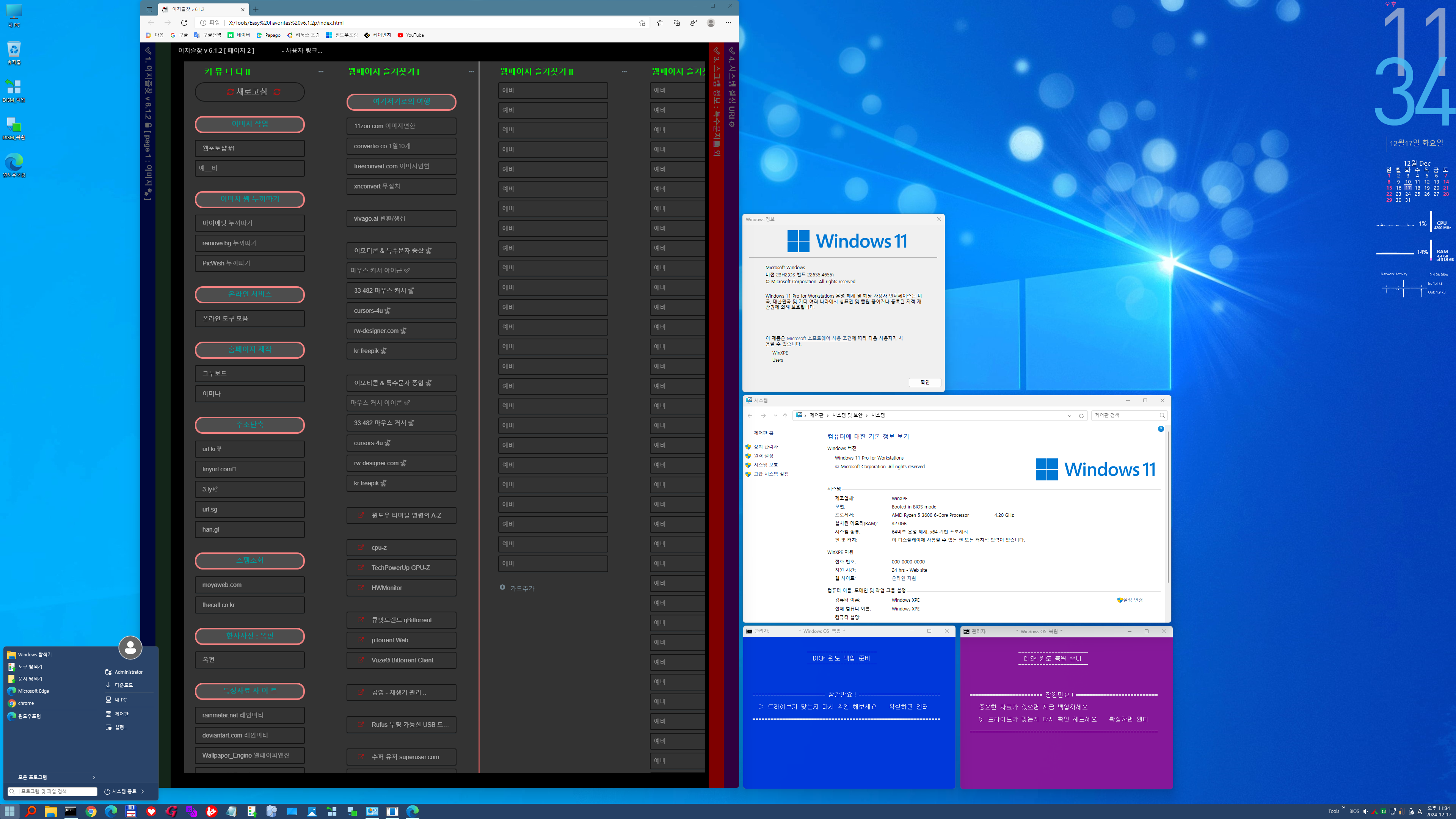1456x819 pixels.
Task: Open DISM_복원 desktop shortcut
Action: point(14,128)
